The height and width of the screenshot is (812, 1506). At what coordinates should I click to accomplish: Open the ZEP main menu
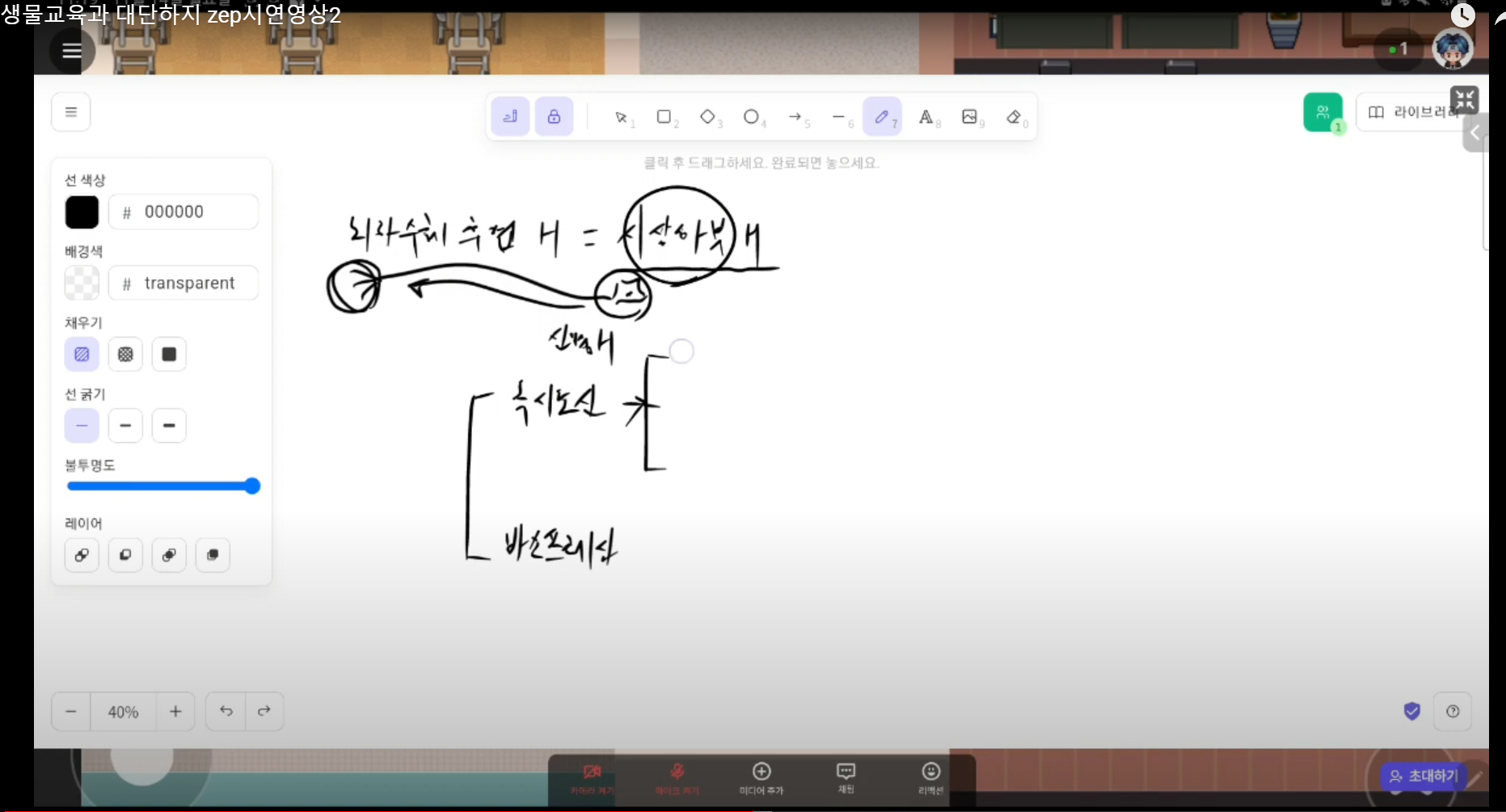tap(72, 51)
